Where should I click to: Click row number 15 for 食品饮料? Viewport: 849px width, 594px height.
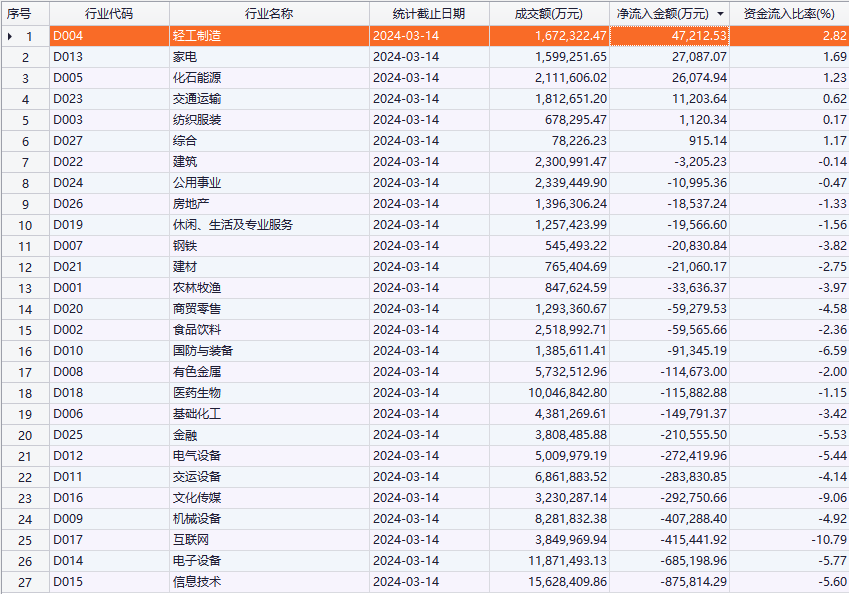click(26, 330)
